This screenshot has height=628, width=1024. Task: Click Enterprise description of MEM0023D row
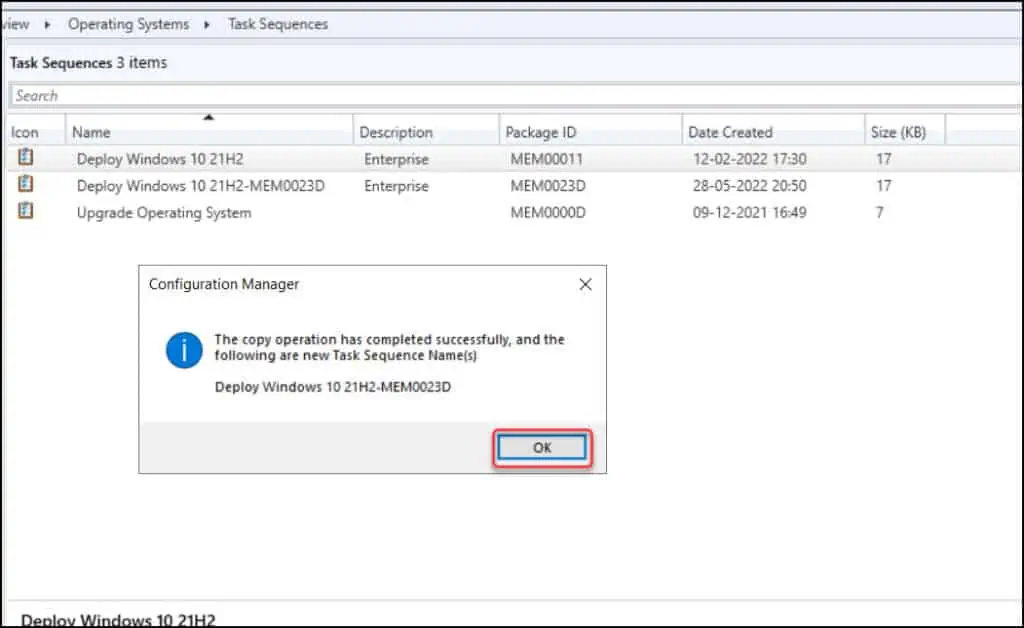pos(396,186)
